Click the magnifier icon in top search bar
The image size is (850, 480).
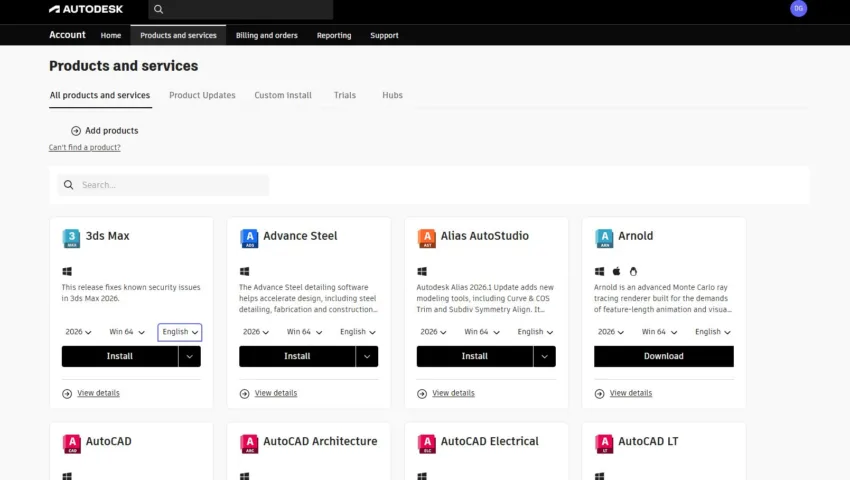click(x=158, y=9)
